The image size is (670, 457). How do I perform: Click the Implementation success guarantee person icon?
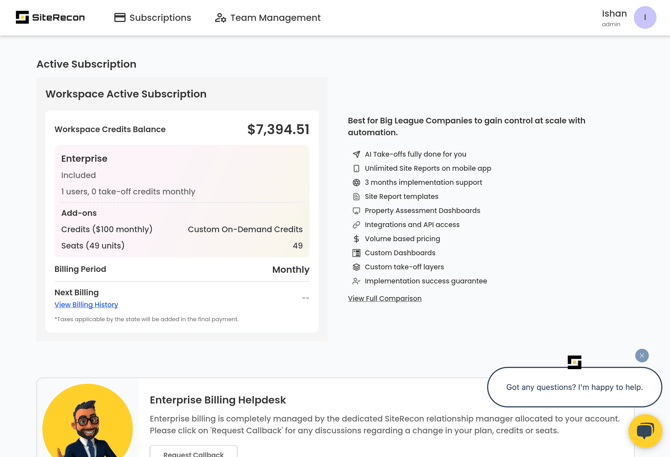pos(356,281)
